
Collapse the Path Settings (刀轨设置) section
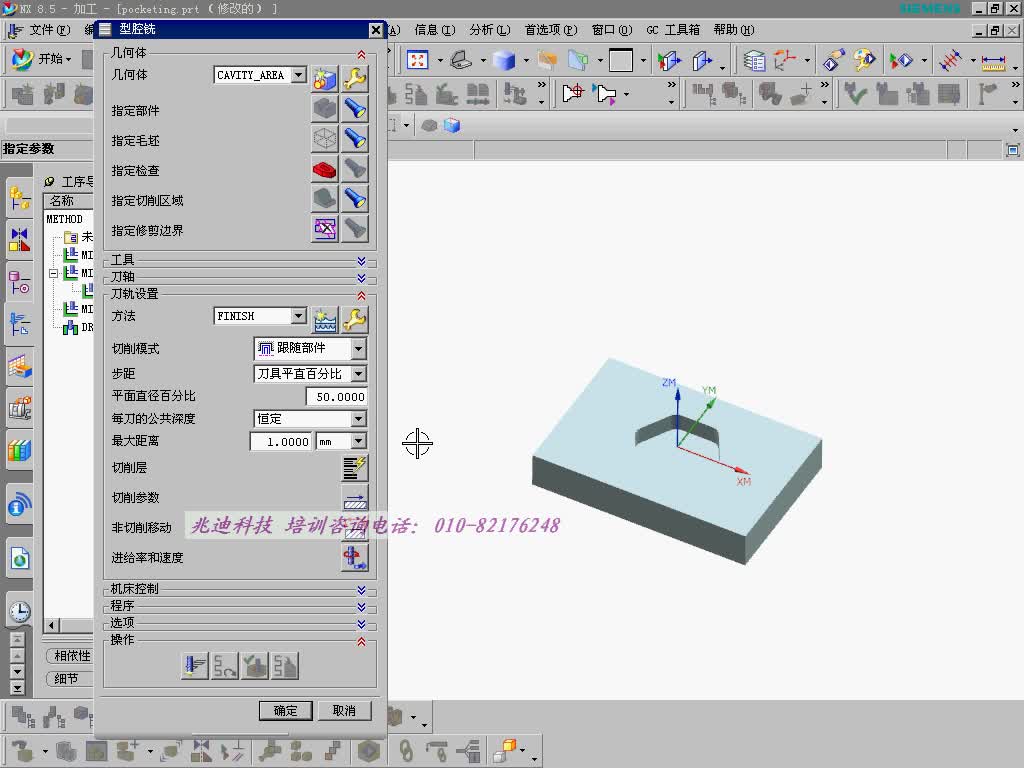pyautogui.click(x=361, y=295)
